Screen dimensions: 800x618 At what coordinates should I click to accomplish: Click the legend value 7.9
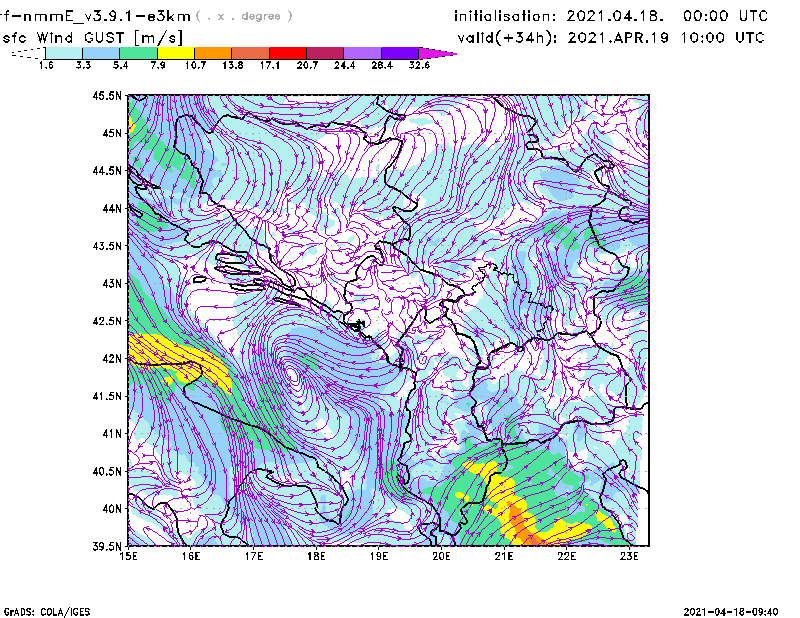click(158, 65)
